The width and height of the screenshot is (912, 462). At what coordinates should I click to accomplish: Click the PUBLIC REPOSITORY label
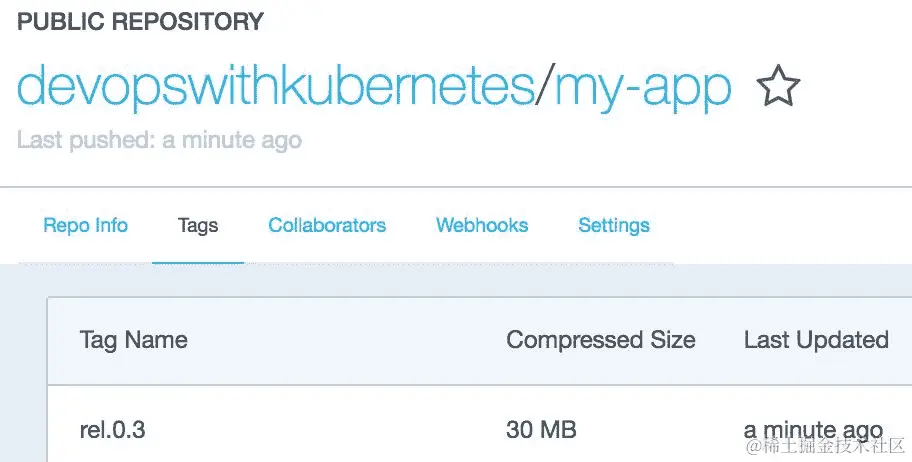pos(140,21)
